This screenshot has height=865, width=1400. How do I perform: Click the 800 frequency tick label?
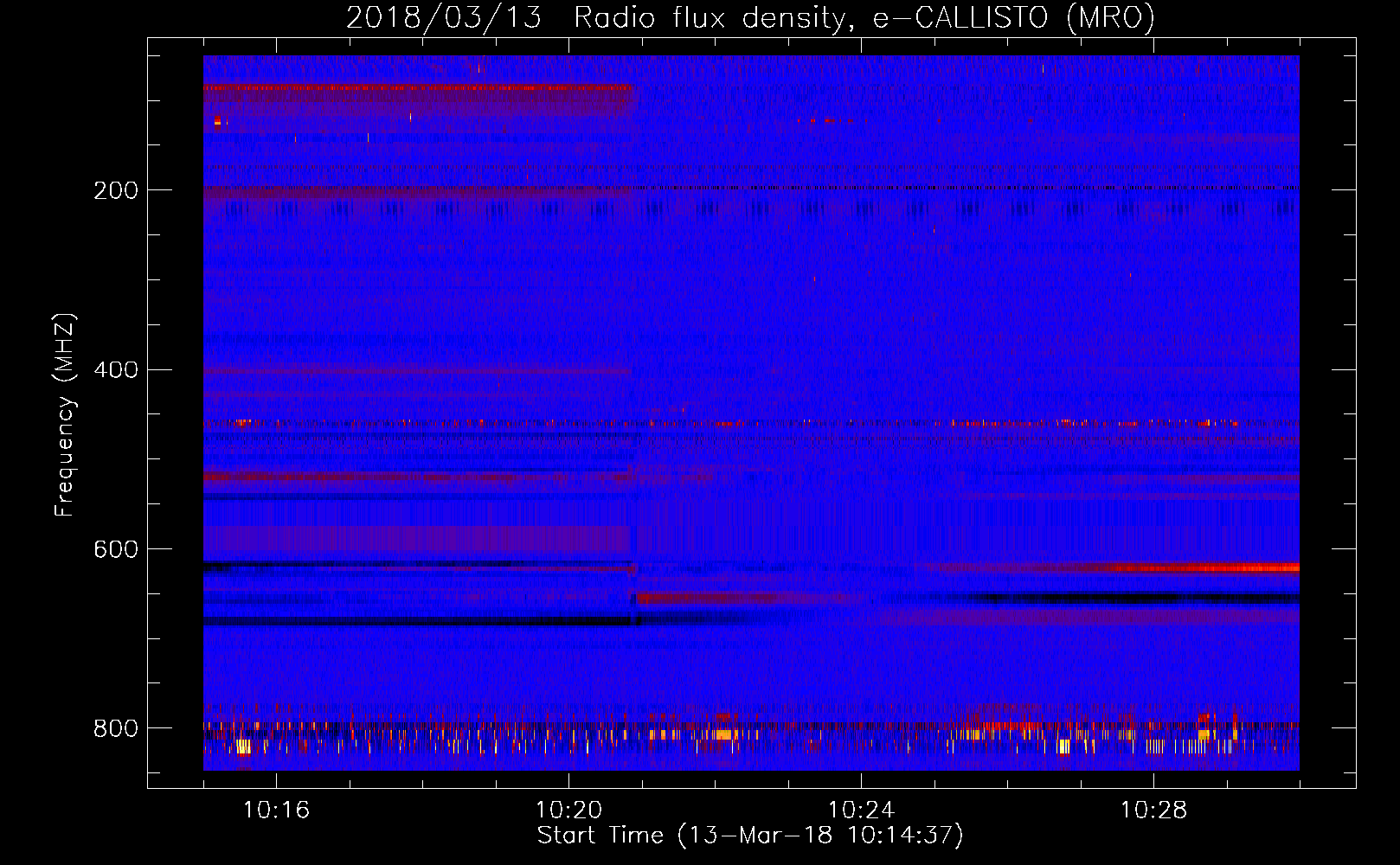click(115, 728)
